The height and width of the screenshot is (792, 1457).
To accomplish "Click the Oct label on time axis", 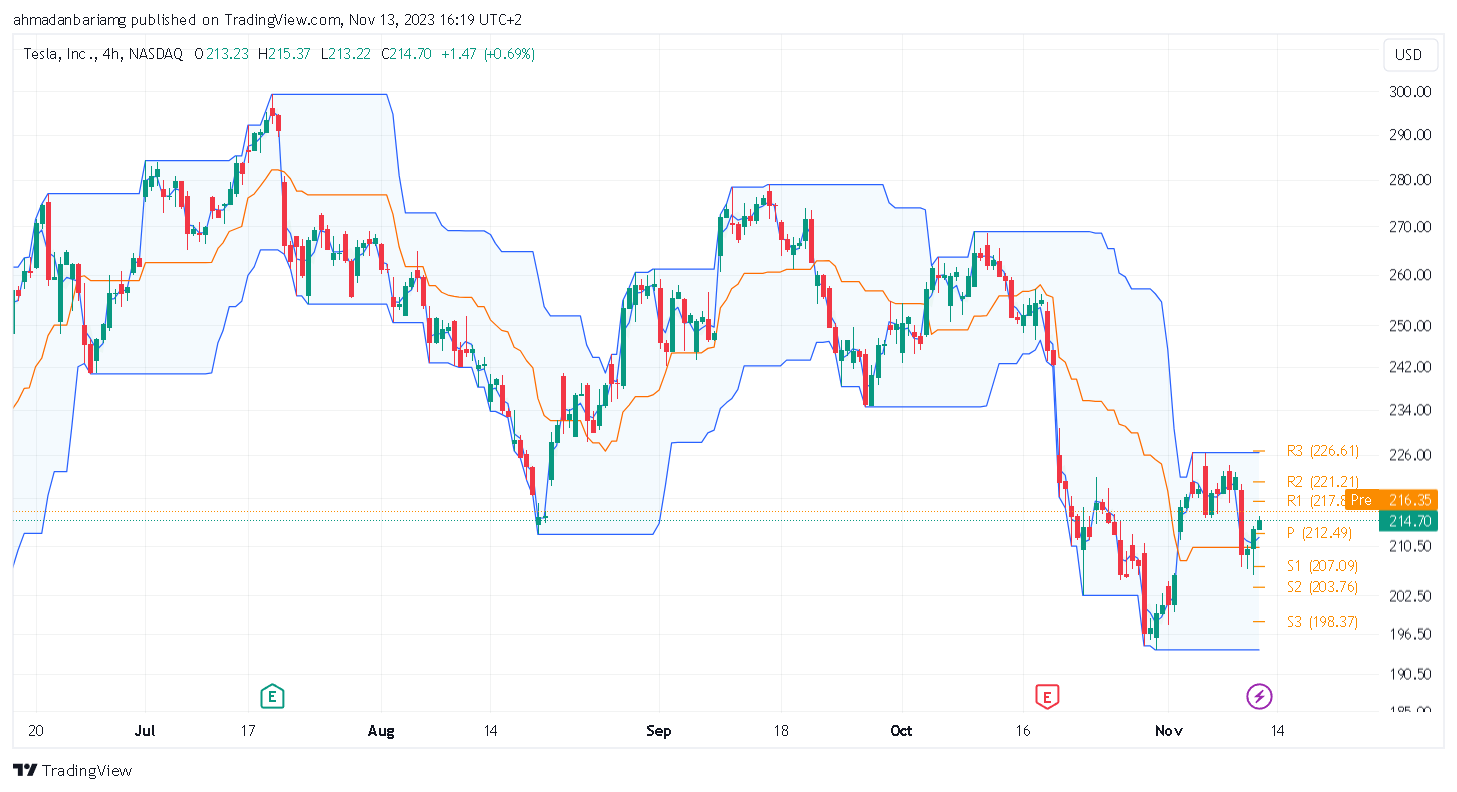I will point(901,731).
